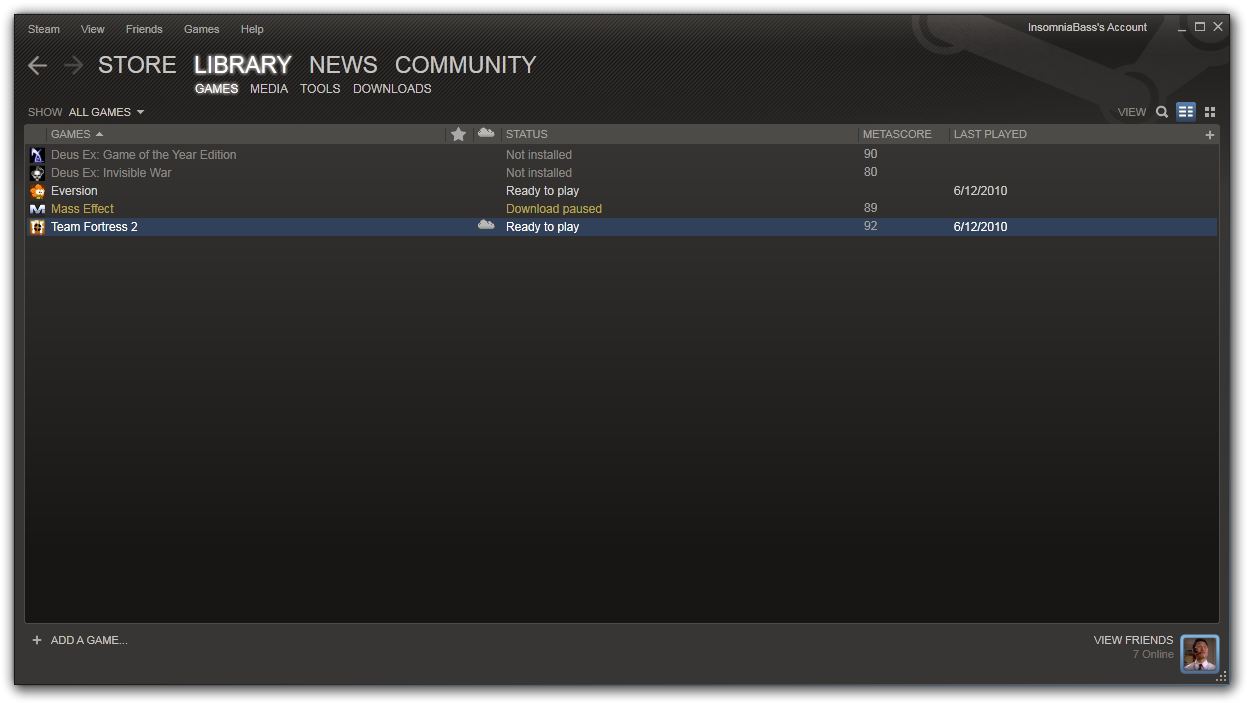Click the Mass Effect game icon
The image size is (1248, 703).
[37, 209]
